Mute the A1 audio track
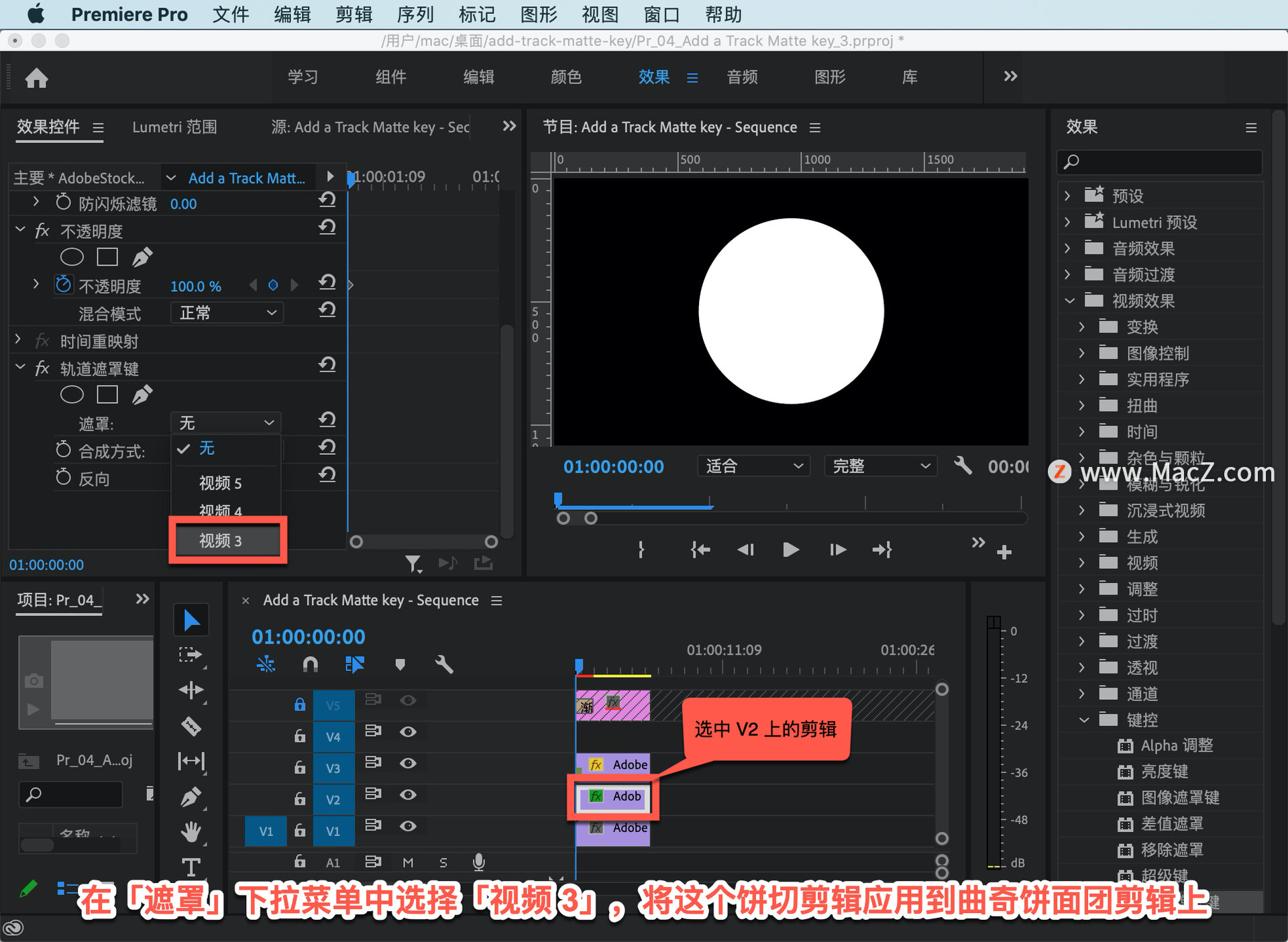The width and height of the screenshot is (1288, 942). 408,862
